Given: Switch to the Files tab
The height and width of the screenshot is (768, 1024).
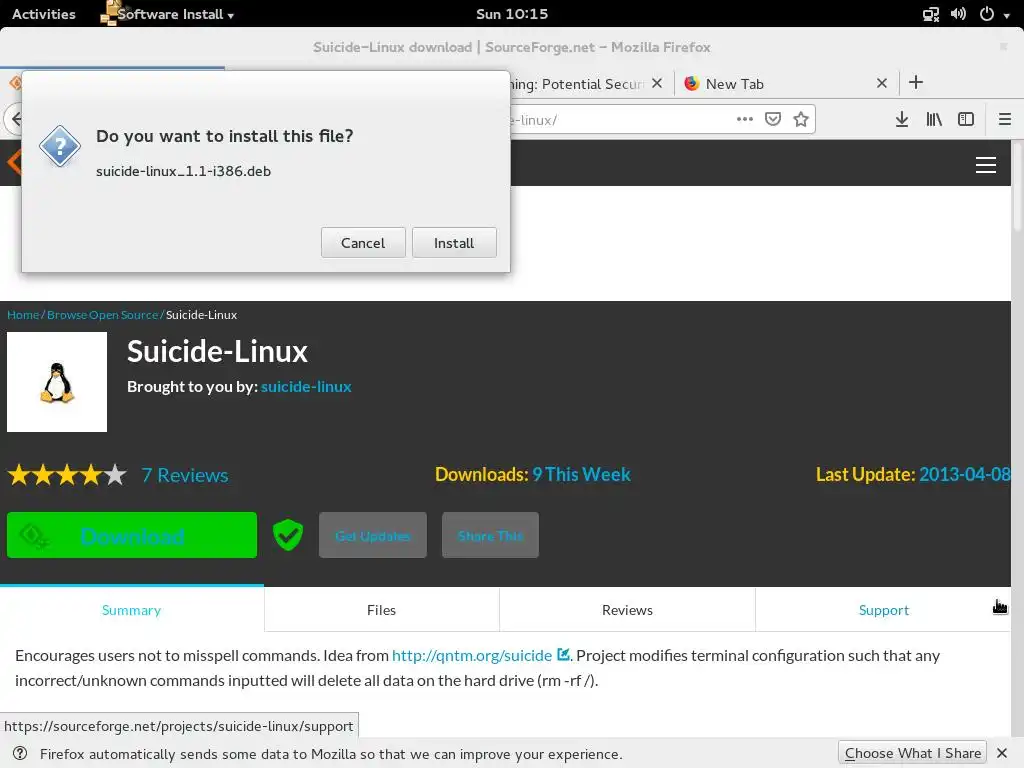Looking at the screenshot, I should [x=381, y=609].
